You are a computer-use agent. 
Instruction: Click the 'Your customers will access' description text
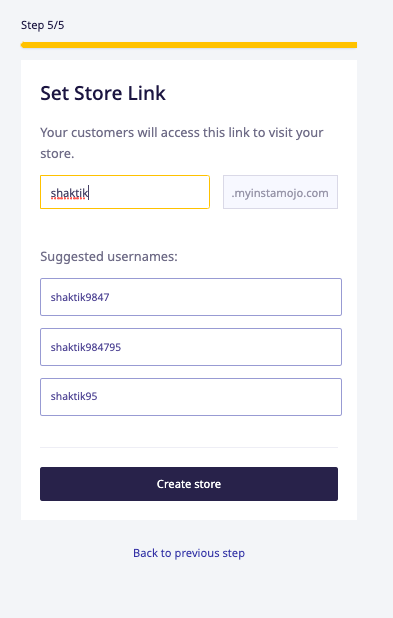pos(182,143)
